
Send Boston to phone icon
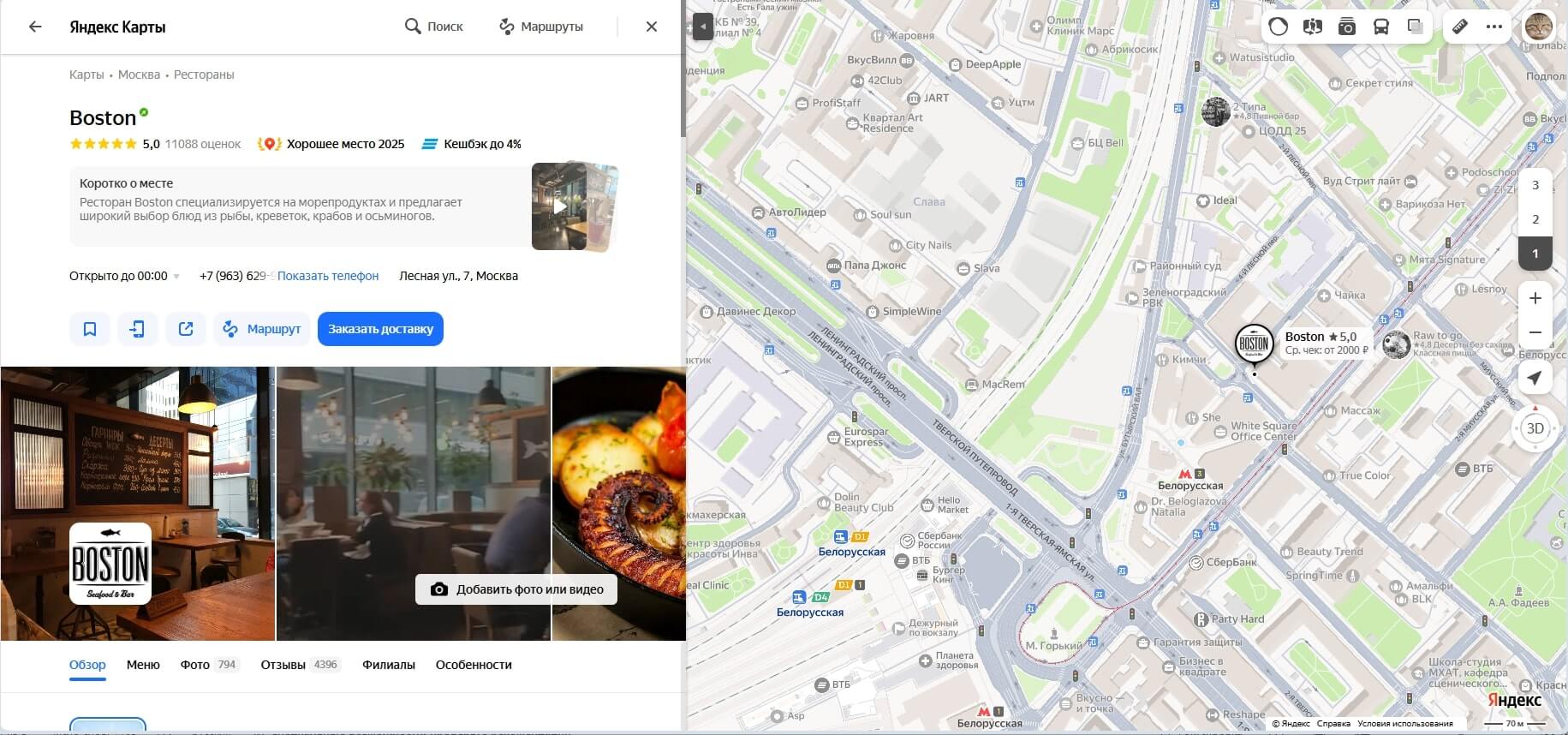138,329
